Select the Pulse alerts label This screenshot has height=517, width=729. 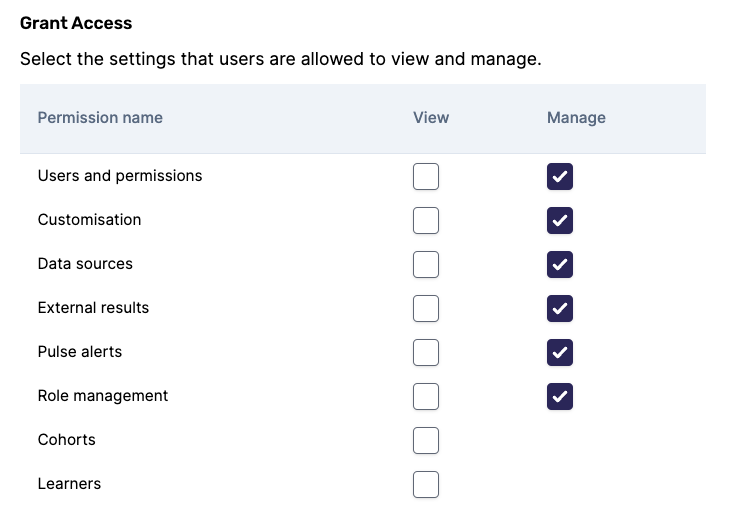click(80, 351)
